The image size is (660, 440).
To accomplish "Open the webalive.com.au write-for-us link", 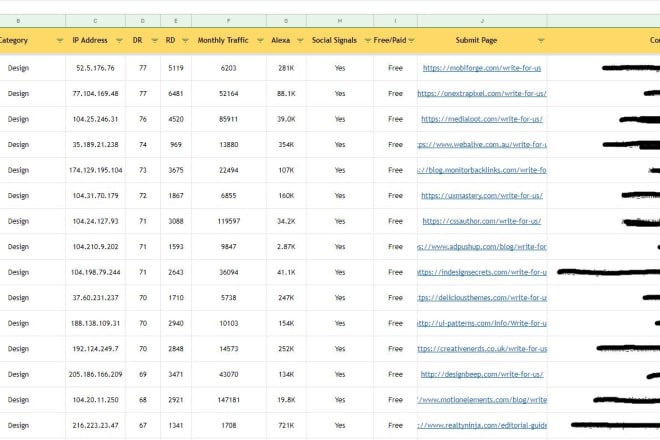I will (482, 144).
